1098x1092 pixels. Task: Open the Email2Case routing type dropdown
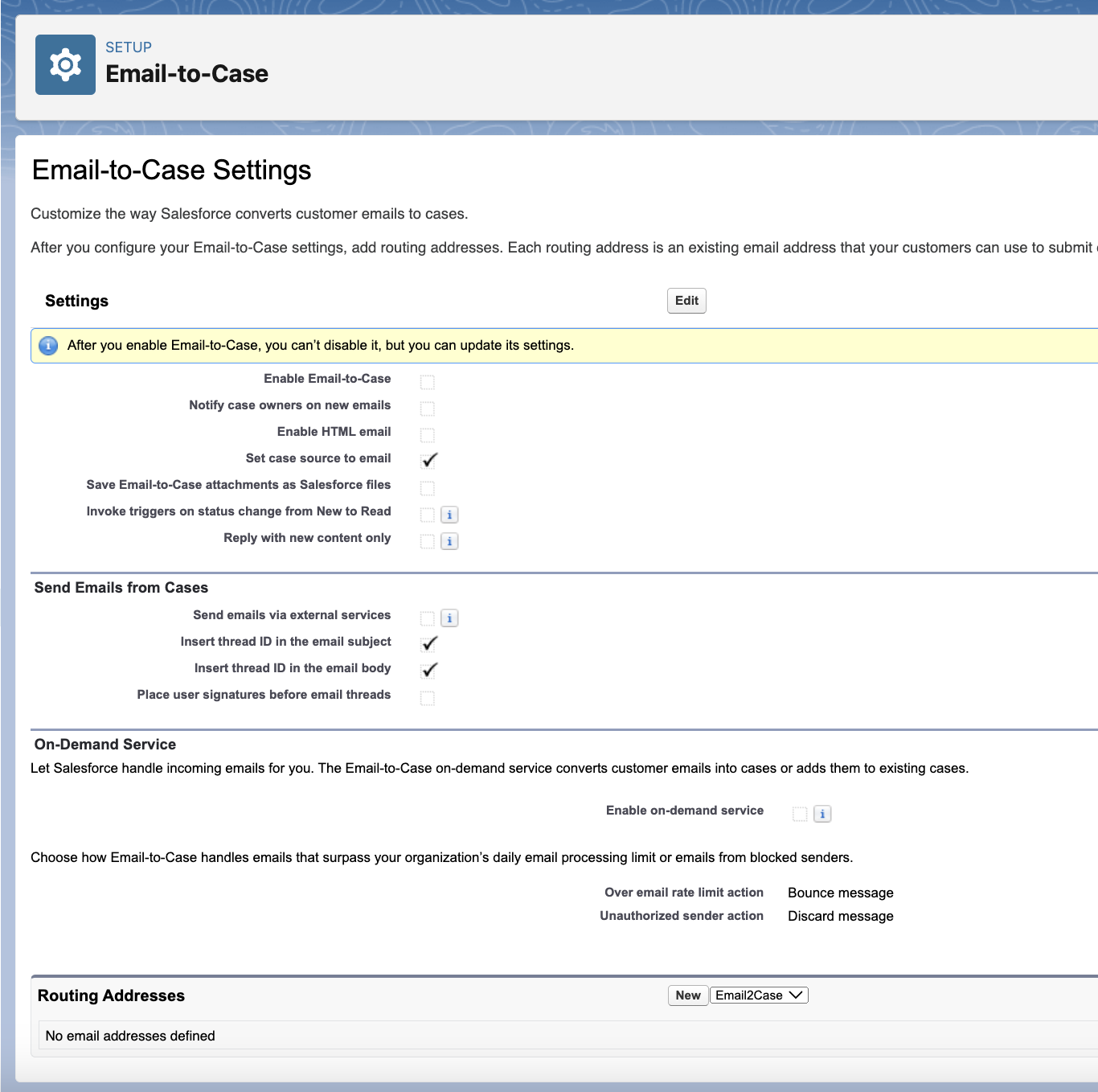[x=759, y=996]
